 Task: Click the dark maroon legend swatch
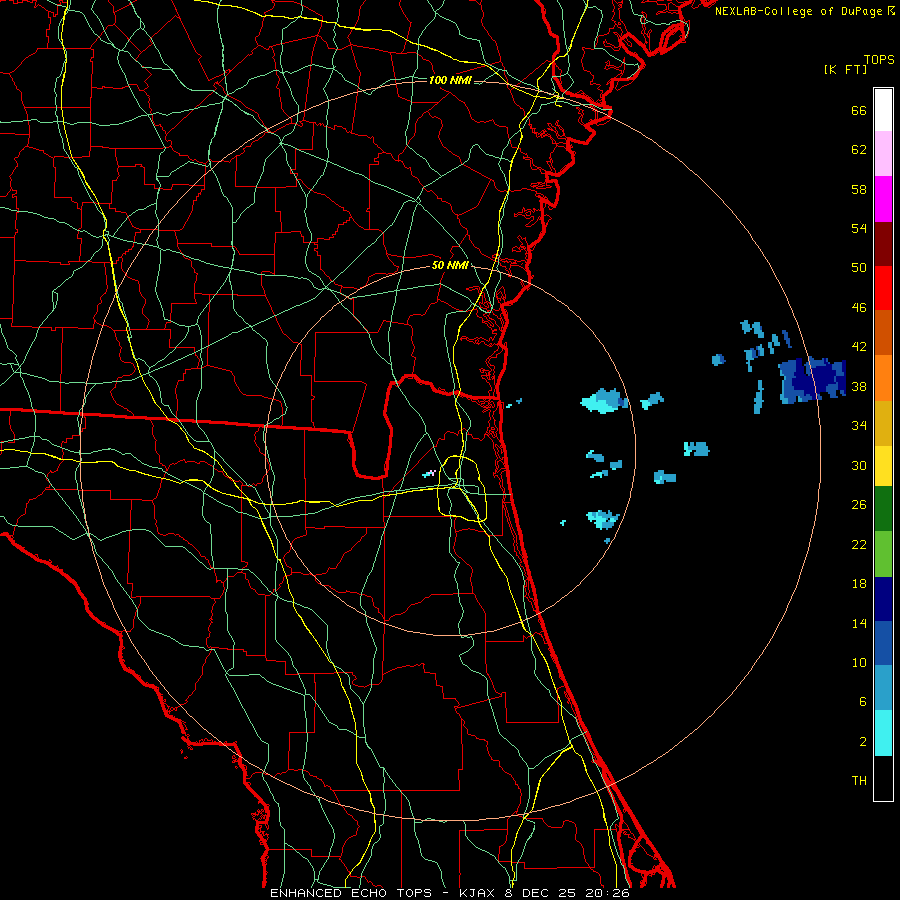click(883, 243)
